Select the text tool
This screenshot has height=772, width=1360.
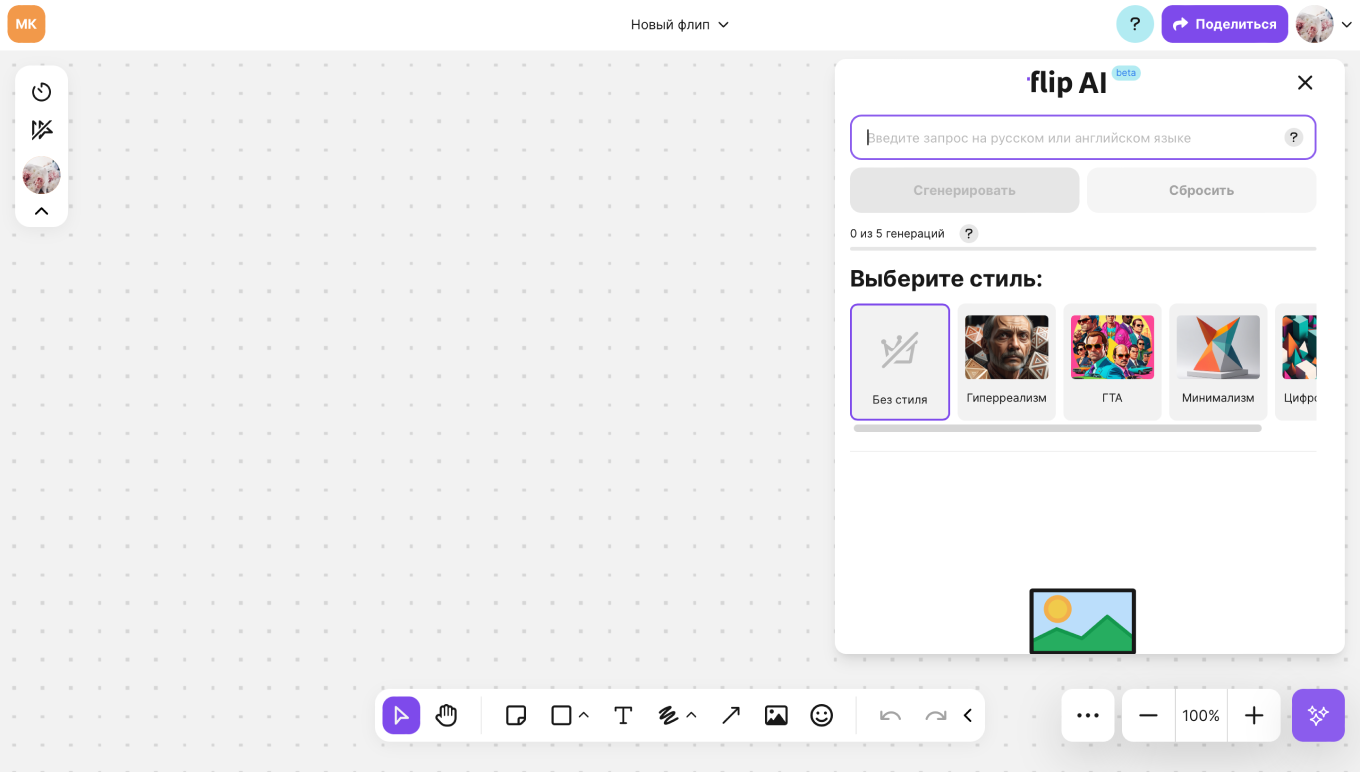[623, 715]
